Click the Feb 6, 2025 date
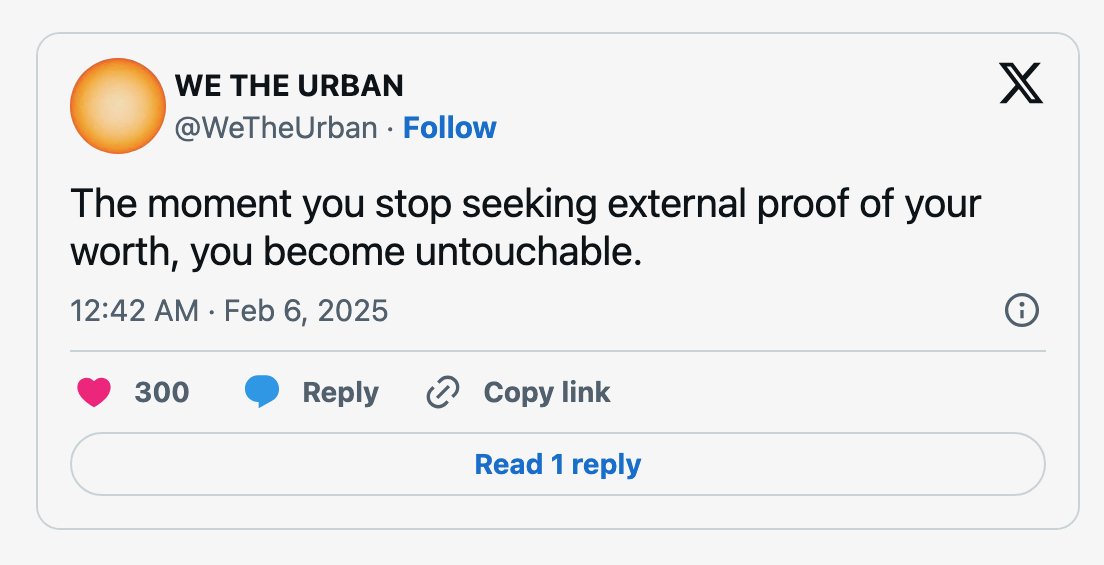 click(306, 311)
